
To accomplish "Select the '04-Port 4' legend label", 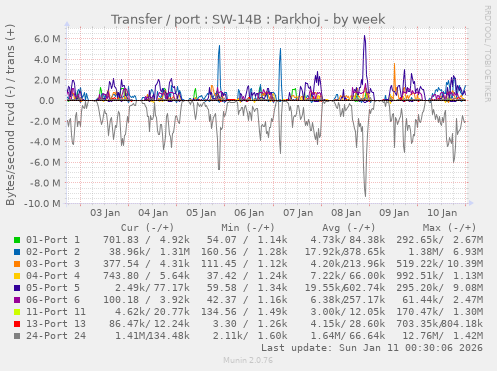I will [x=53, y=276].
